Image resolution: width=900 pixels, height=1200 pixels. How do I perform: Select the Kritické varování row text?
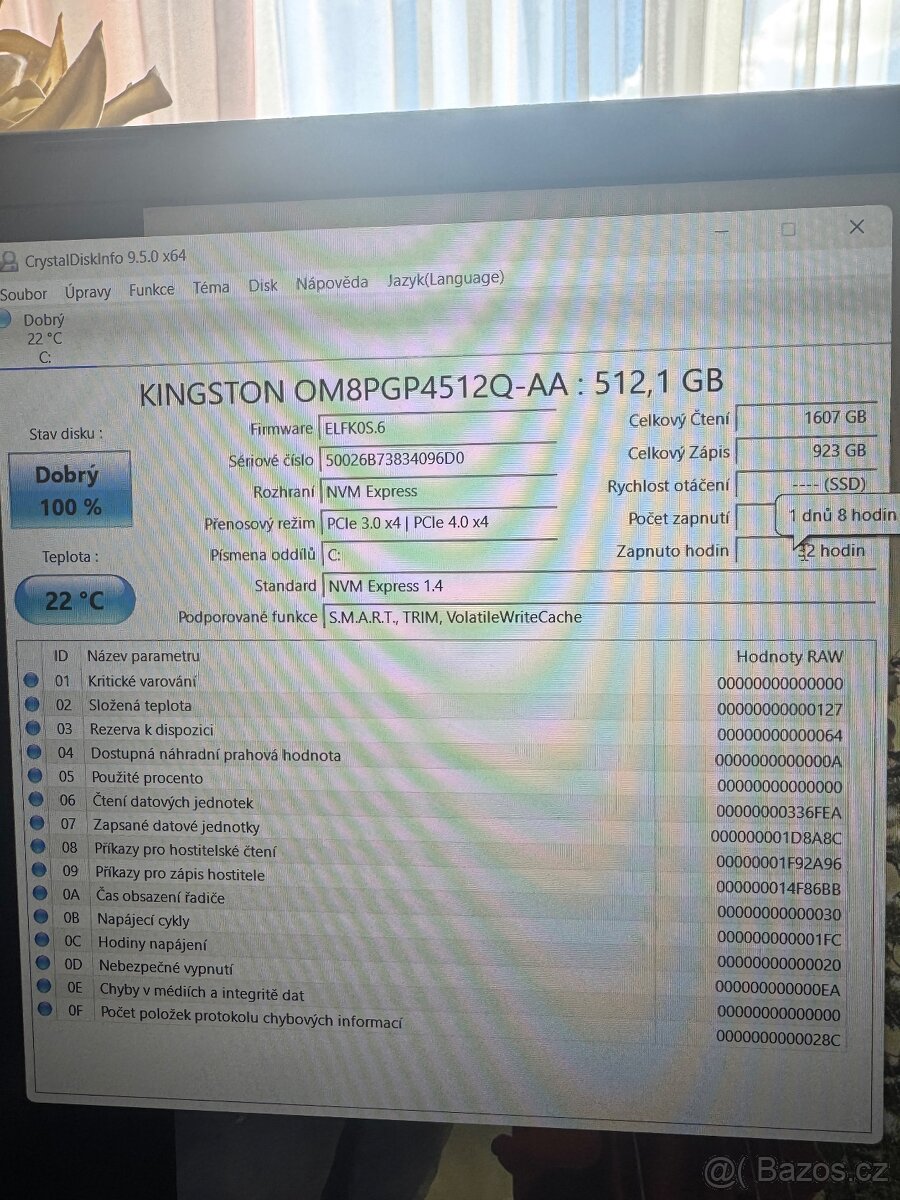click(142, 681)
